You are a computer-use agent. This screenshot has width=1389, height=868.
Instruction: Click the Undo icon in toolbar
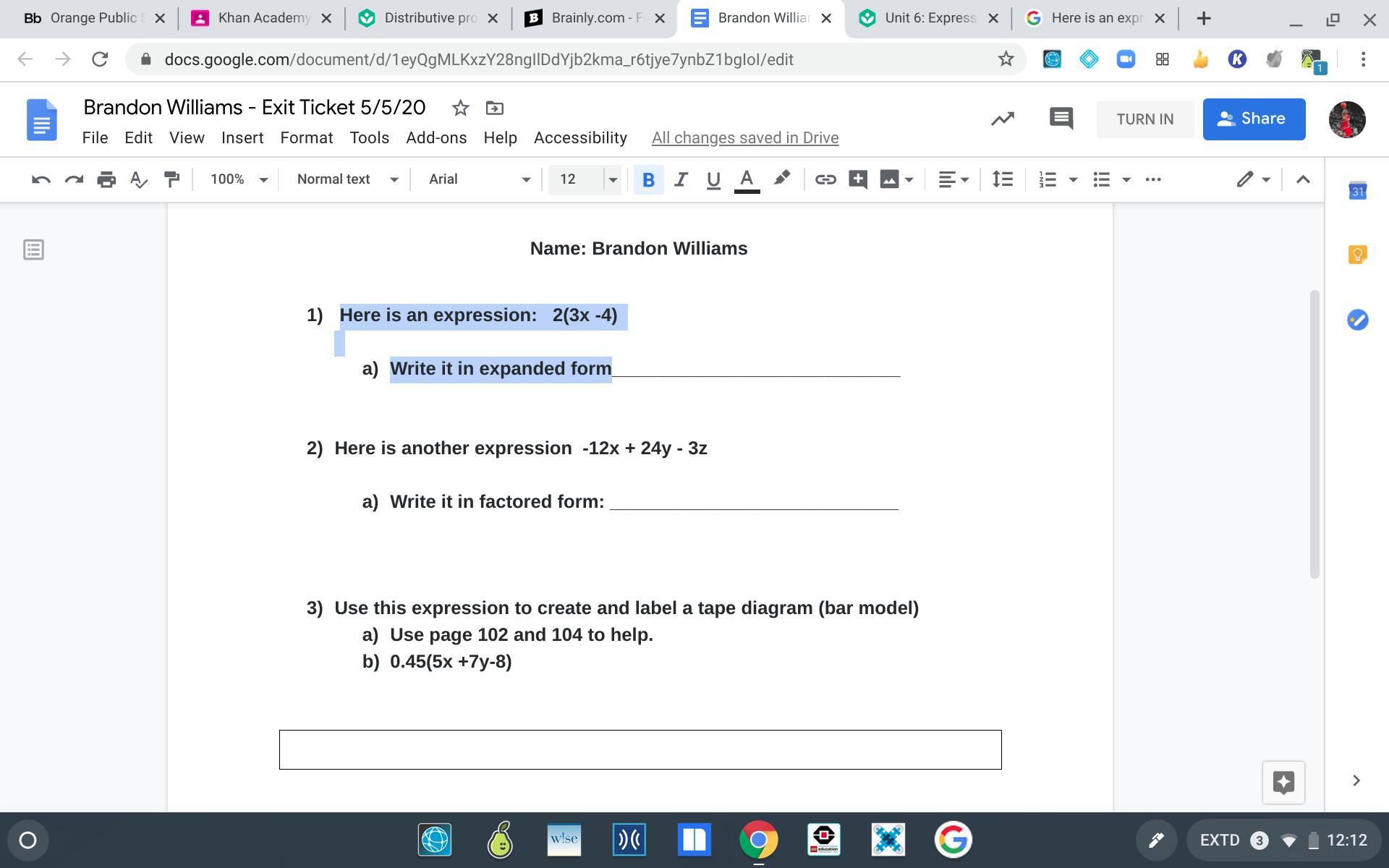(x=41, y=179)
